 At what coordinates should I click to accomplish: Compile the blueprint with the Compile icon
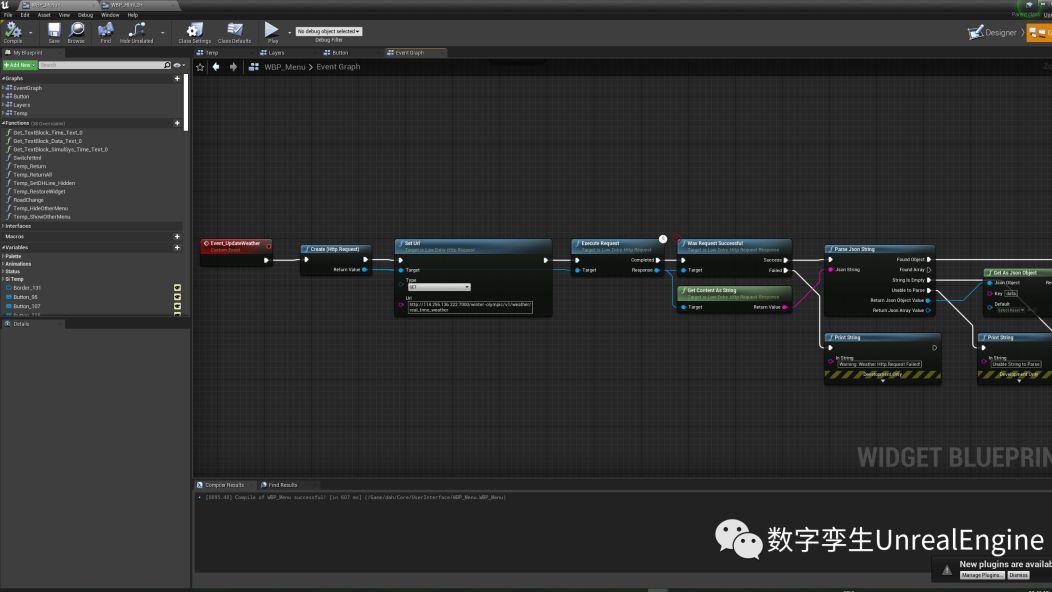13,30
